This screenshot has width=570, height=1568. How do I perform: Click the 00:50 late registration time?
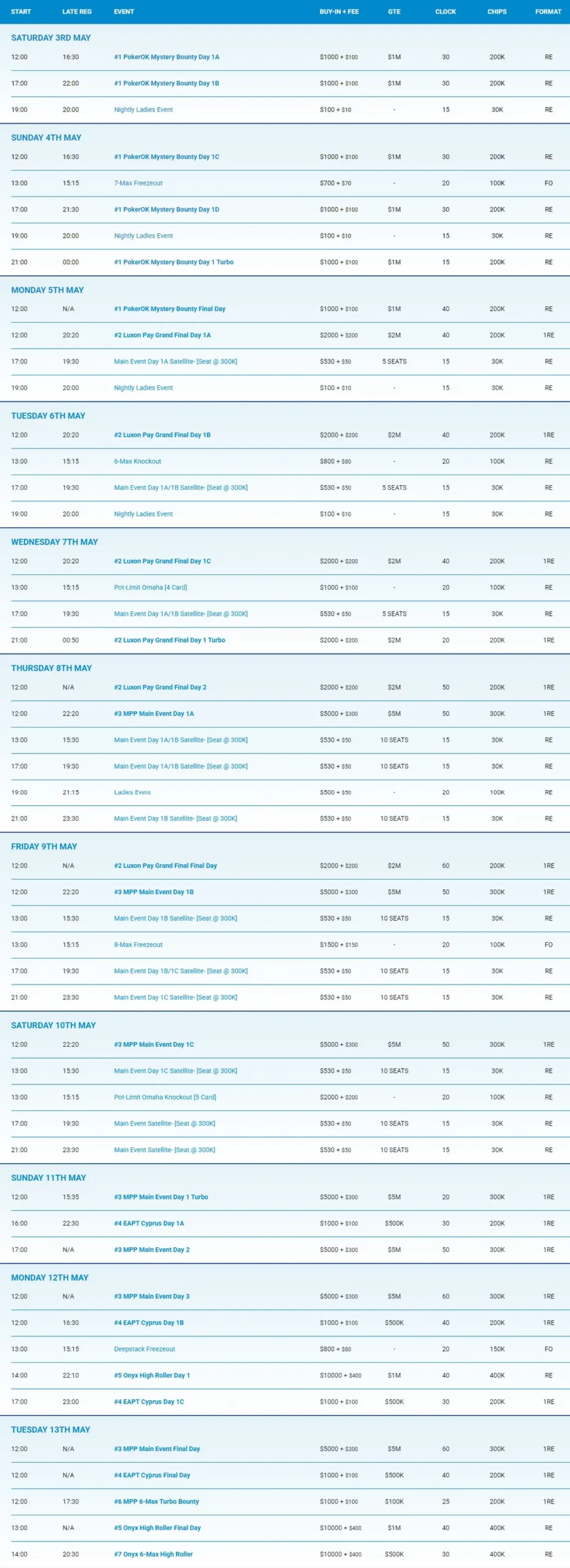pos(70,640)
